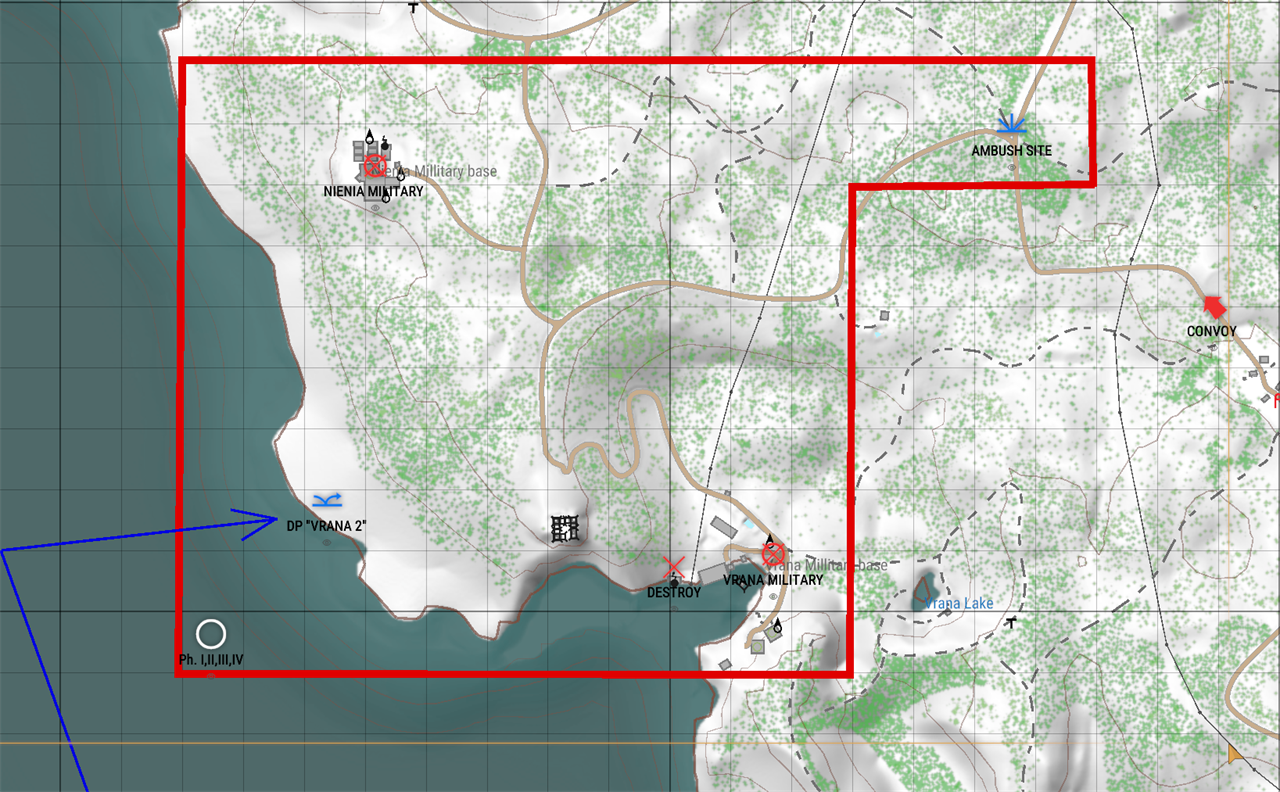Viewport: 1280px width, 792px height.
Task: Click the orange triangle marker at bottom right
Action: point(1236,752)
